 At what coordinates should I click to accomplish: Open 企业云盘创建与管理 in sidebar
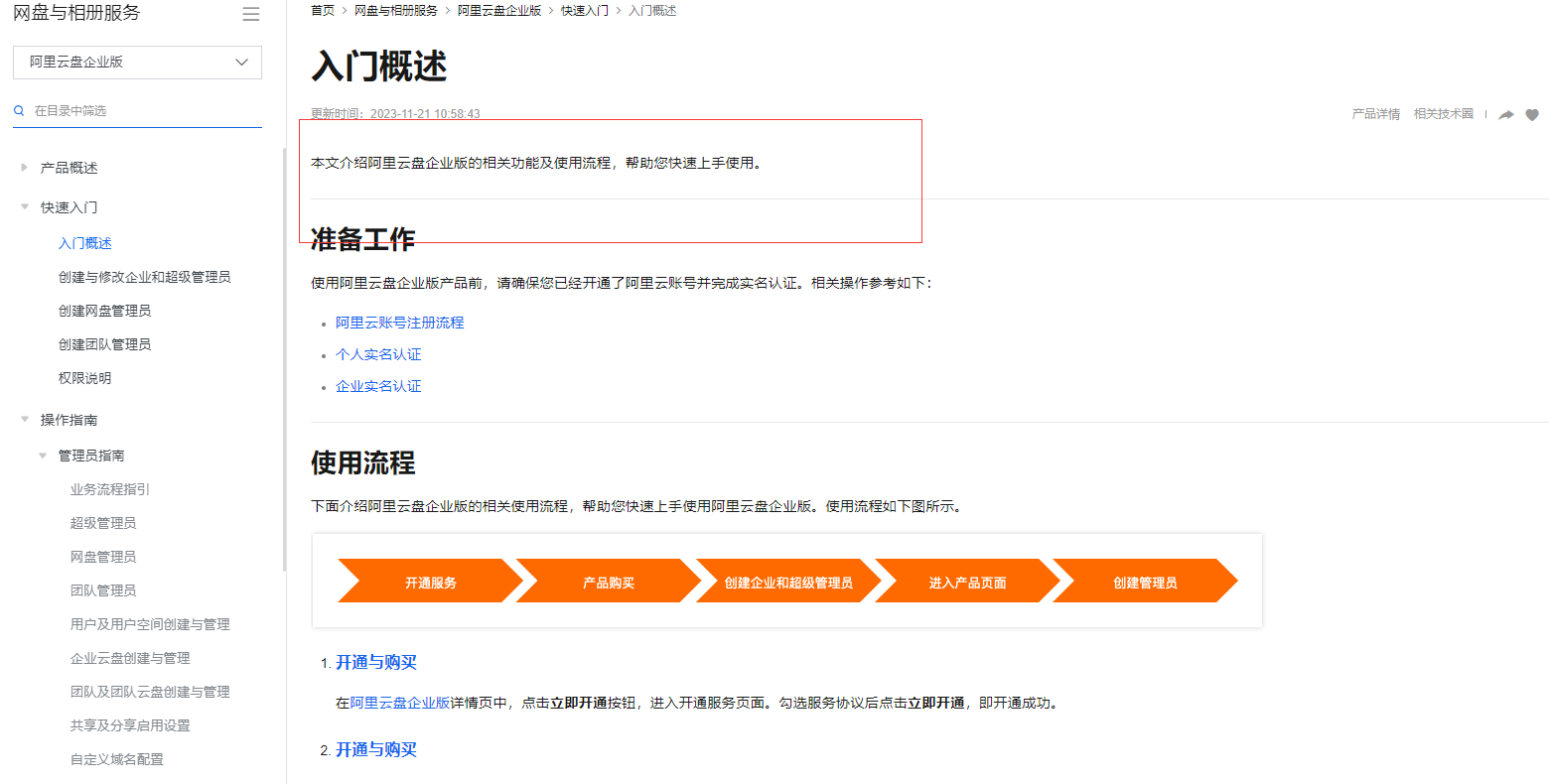point(130,658)
